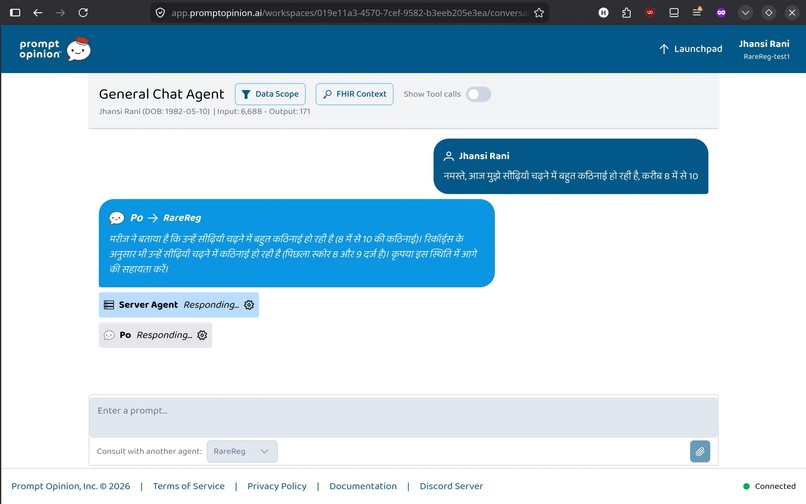Open Documentation link
The height and width of the screenshot is (504, 806).
pos(363,487)
